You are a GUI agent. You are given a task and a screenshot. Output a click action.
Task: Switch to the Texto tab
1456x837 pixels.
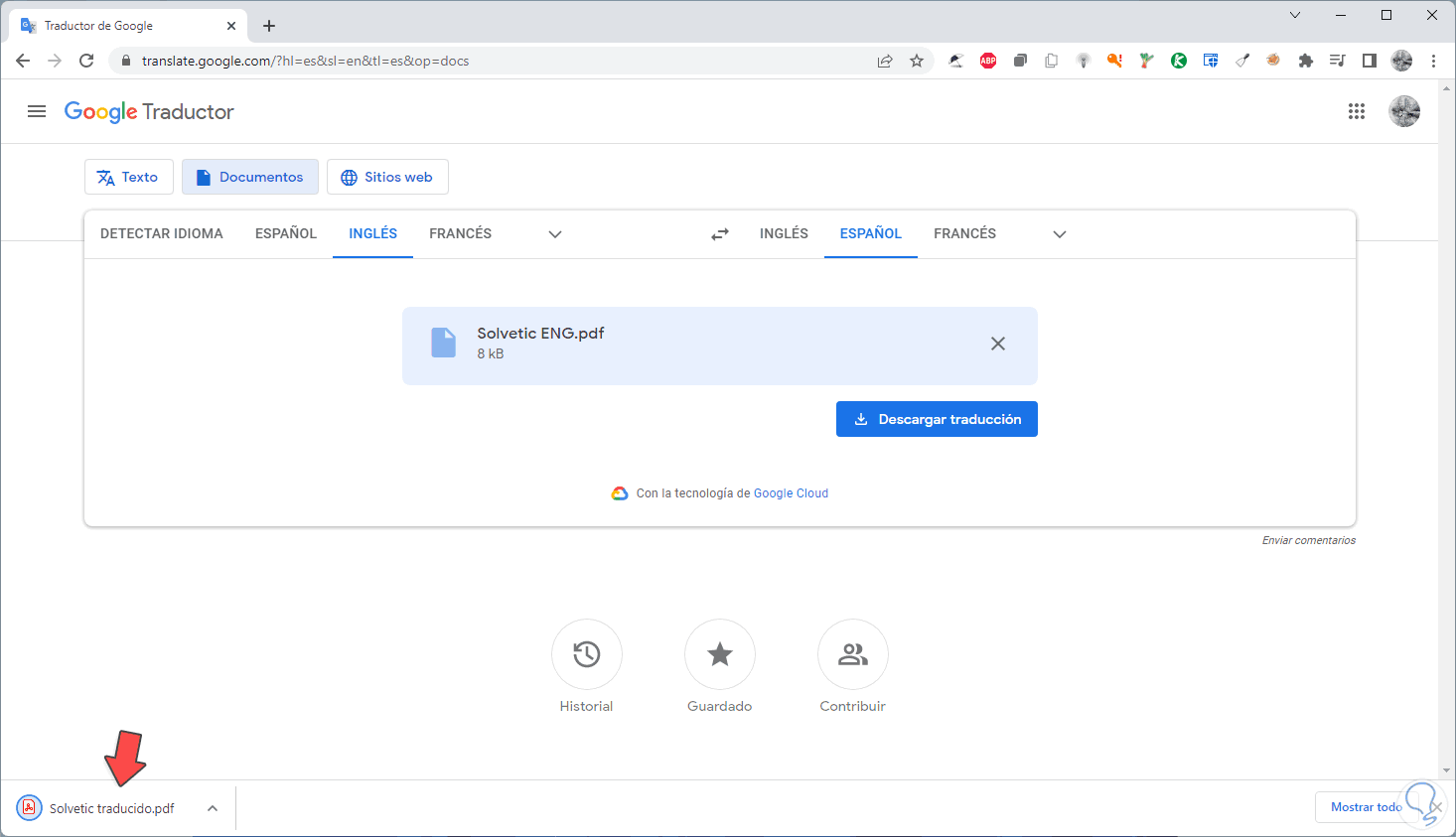click(x=128, y=177)
